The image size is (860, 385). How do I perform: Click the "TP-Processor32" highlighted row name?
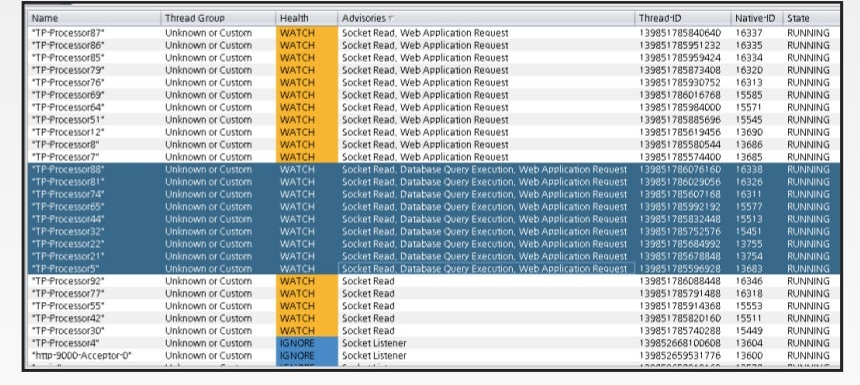click(x=68, y=231)
